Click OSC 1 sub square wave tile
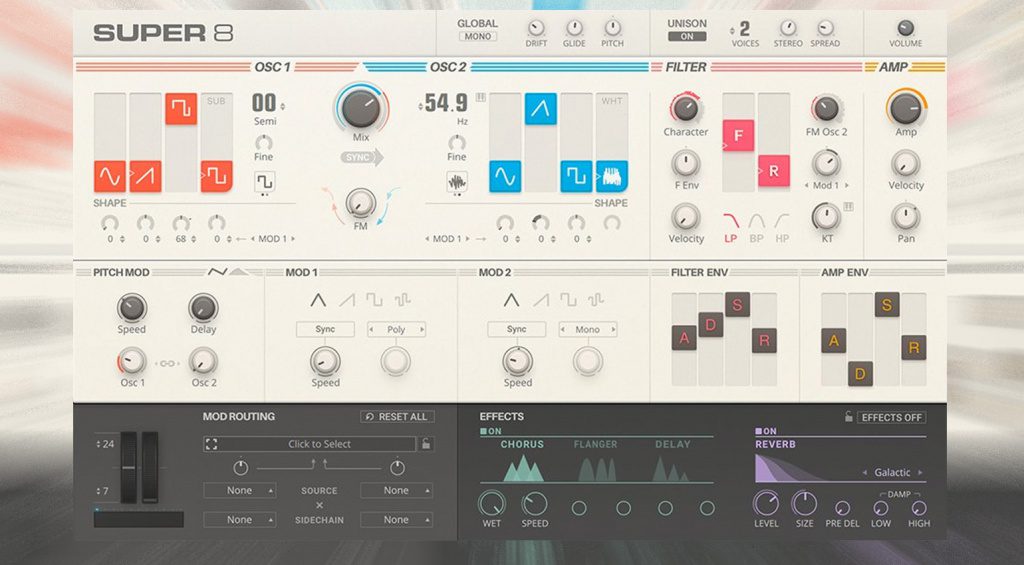 [216, 176]
